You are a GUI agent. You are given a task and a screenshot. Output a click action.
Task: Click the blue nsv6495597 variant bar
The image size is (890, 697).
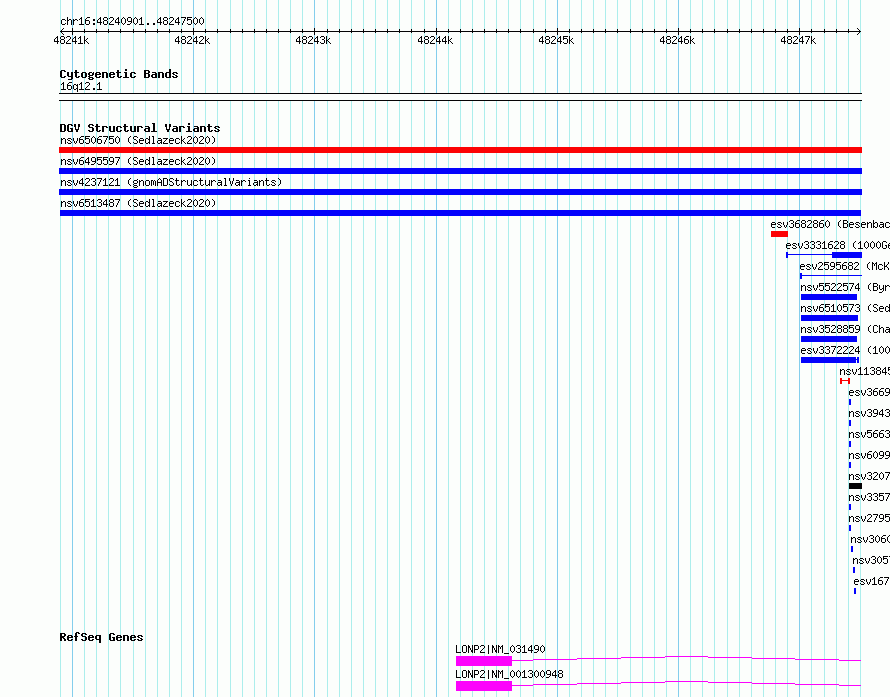[x=460, y=171]
